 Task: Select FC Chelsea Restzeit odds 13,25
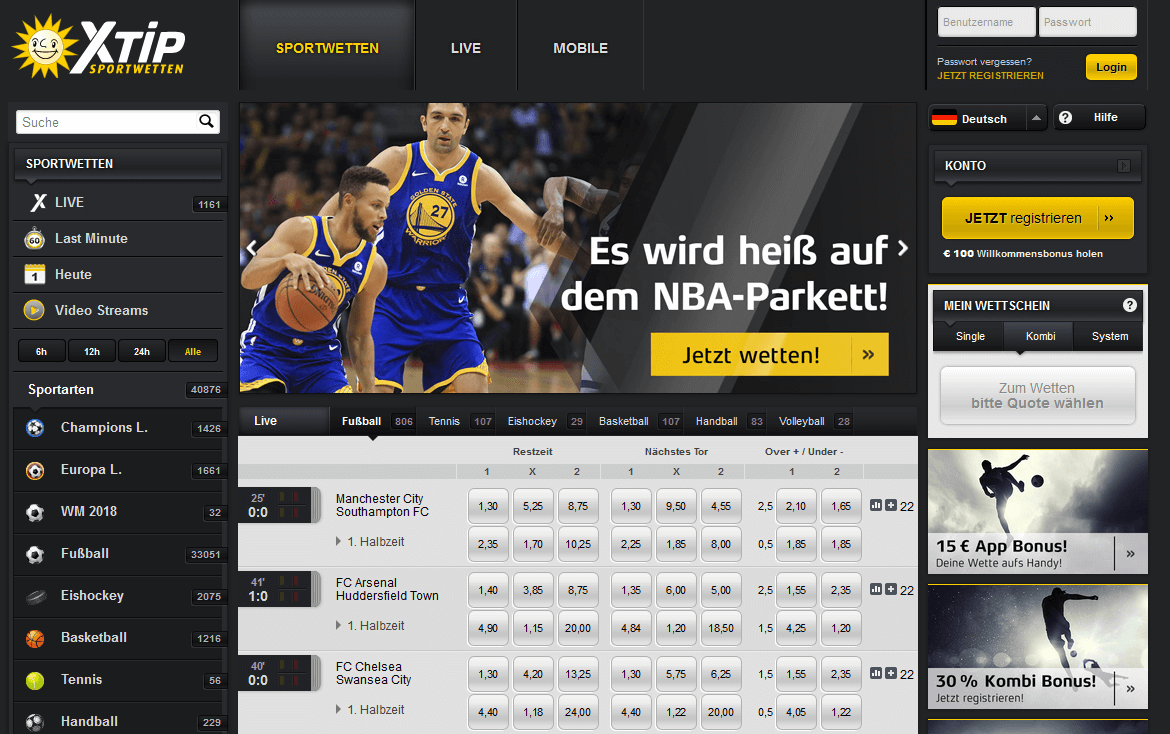coord(578,675)
